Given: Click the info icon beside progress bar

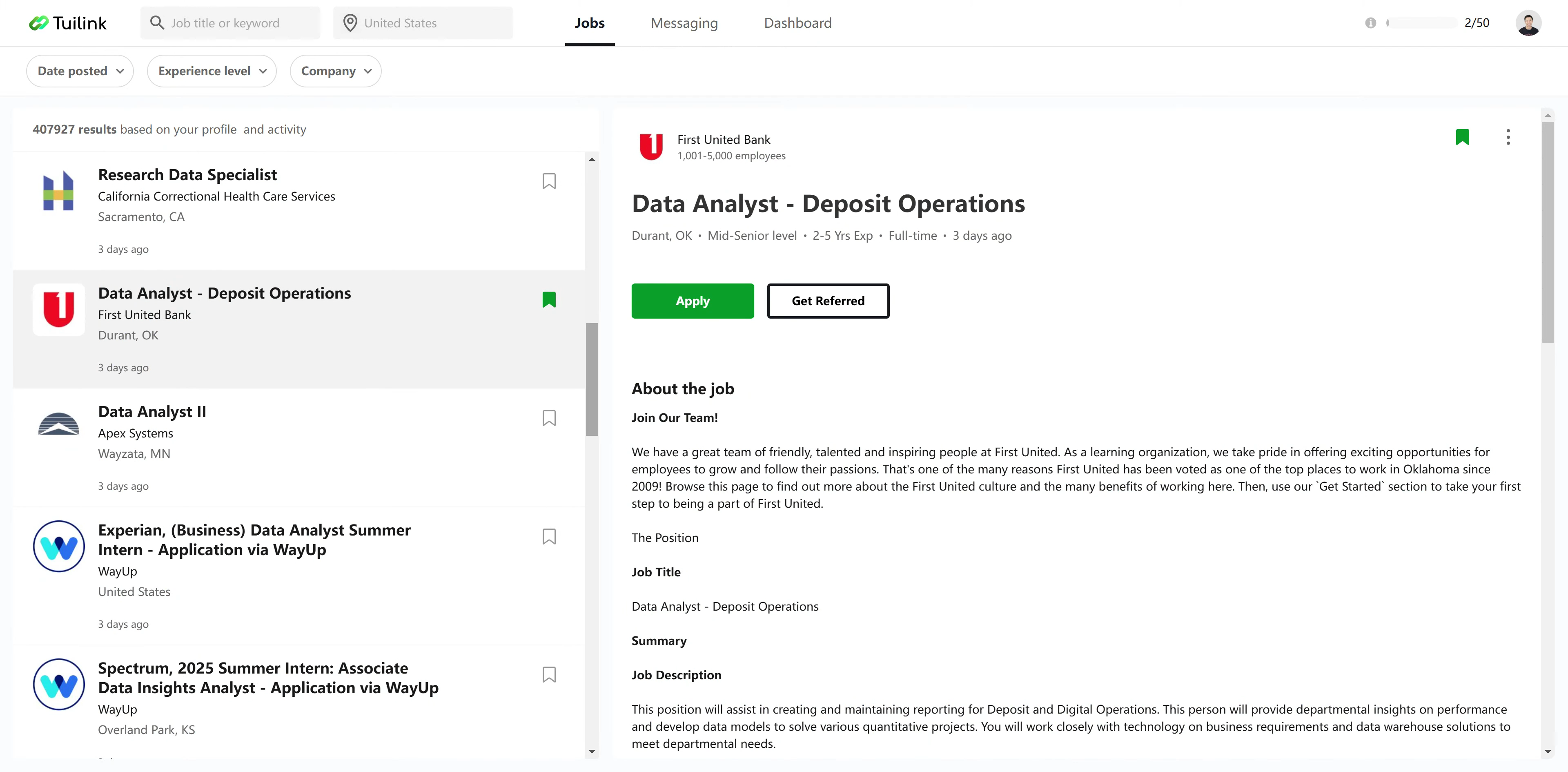Looking at the screenshot, I should point(1370,23).
